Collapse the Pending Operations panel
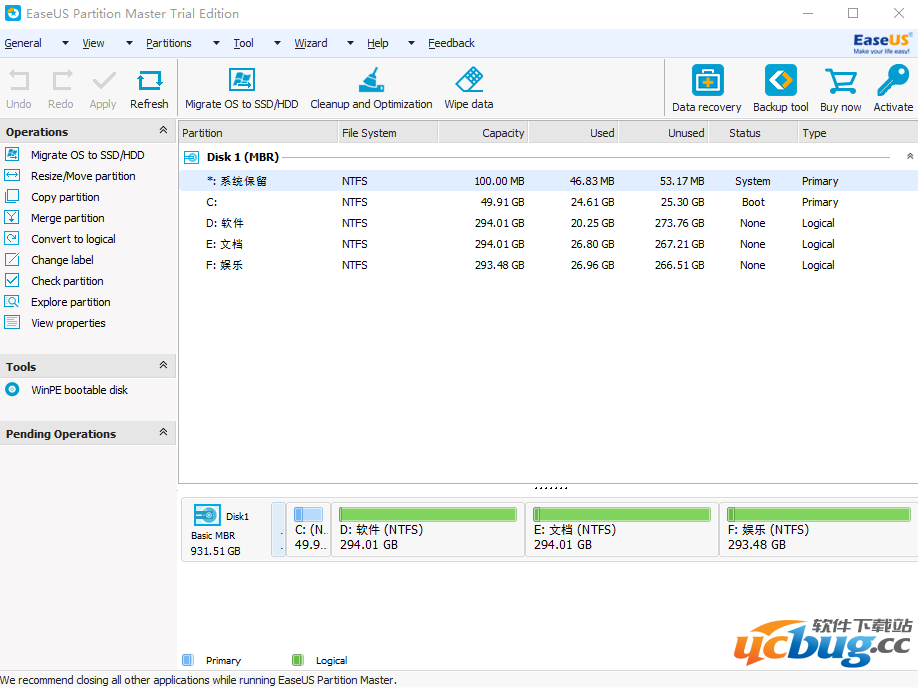 click(163, 432)
